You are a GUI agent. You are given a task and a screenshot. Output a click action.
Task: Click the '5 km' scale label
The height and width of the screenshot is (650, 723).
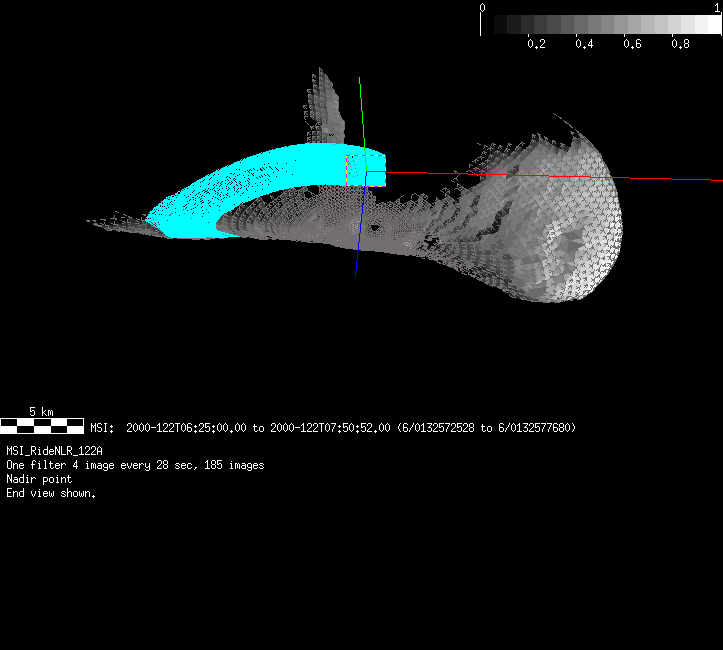(41, 411)
